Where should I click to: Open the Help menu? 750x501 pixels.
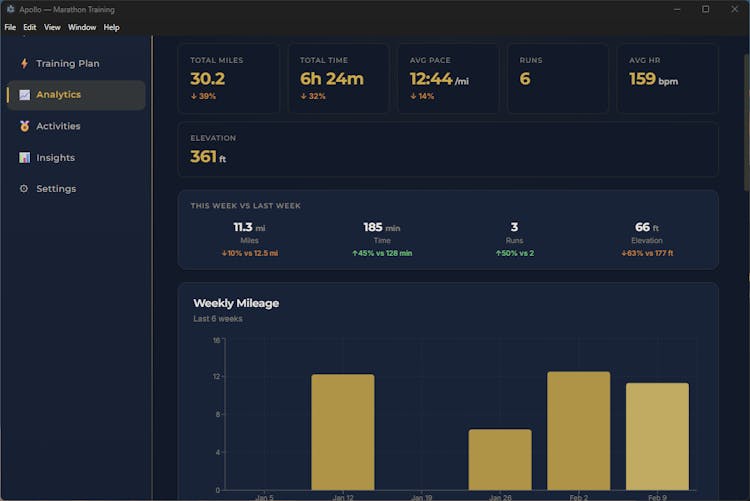pos(111,27)
